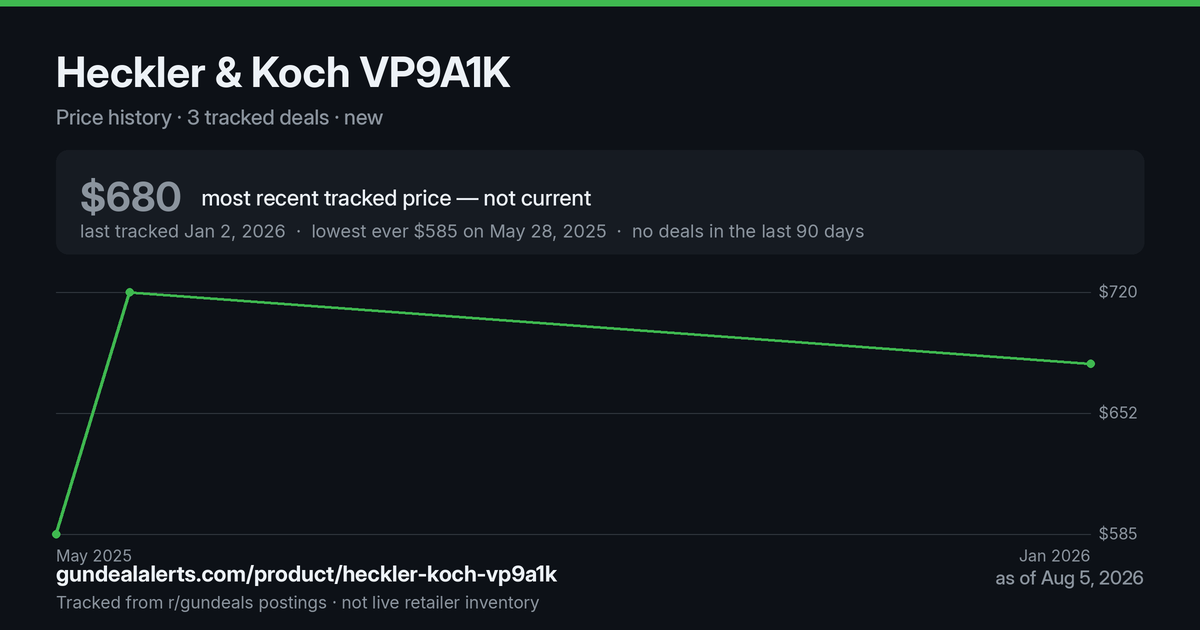Click the green accent bar at top
The image size is (1200, 630).
click(x=600, y=3)
